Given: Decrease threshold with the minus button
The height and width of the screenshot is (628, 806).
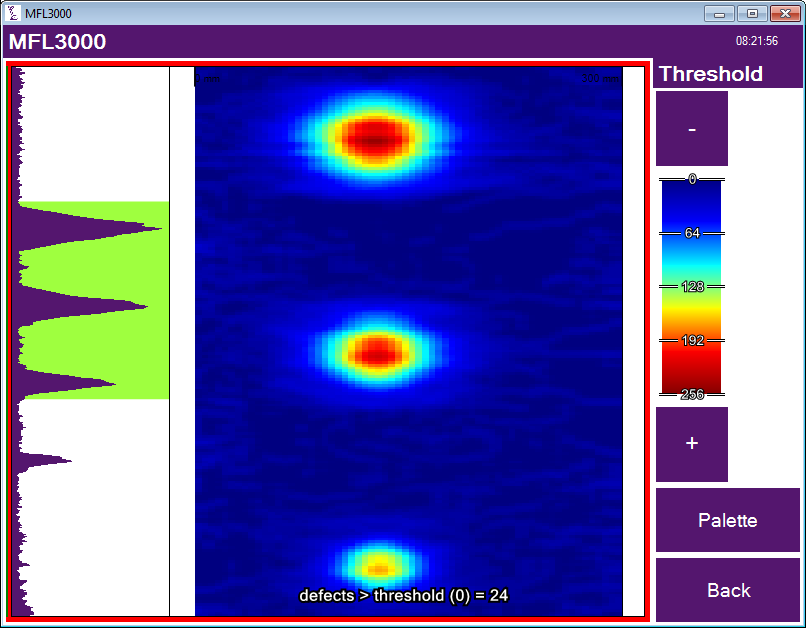Looking at the screenshot, I should [x=692, y=129].
